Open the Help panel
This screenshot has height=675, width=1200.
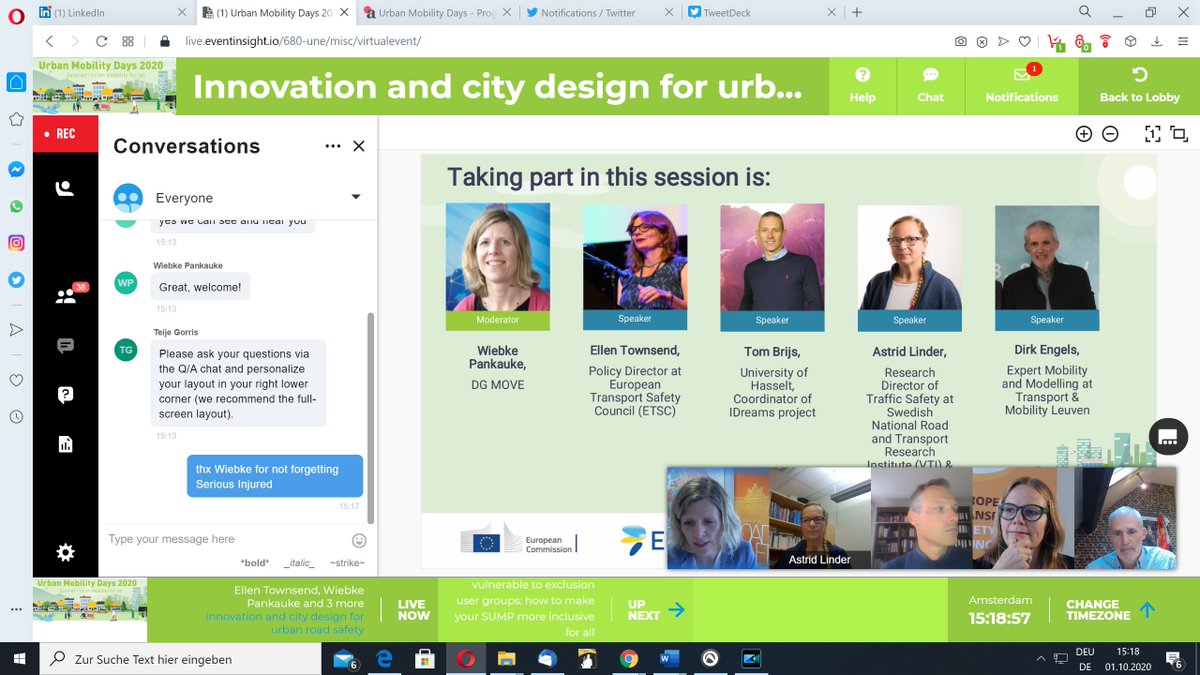click(862, 85)
